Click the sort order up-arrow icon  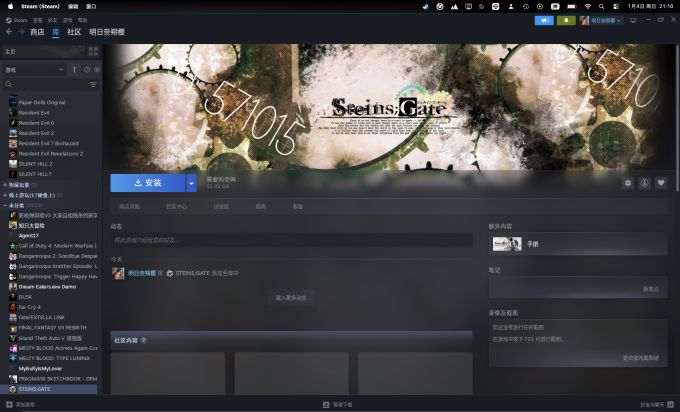(75, 69)
